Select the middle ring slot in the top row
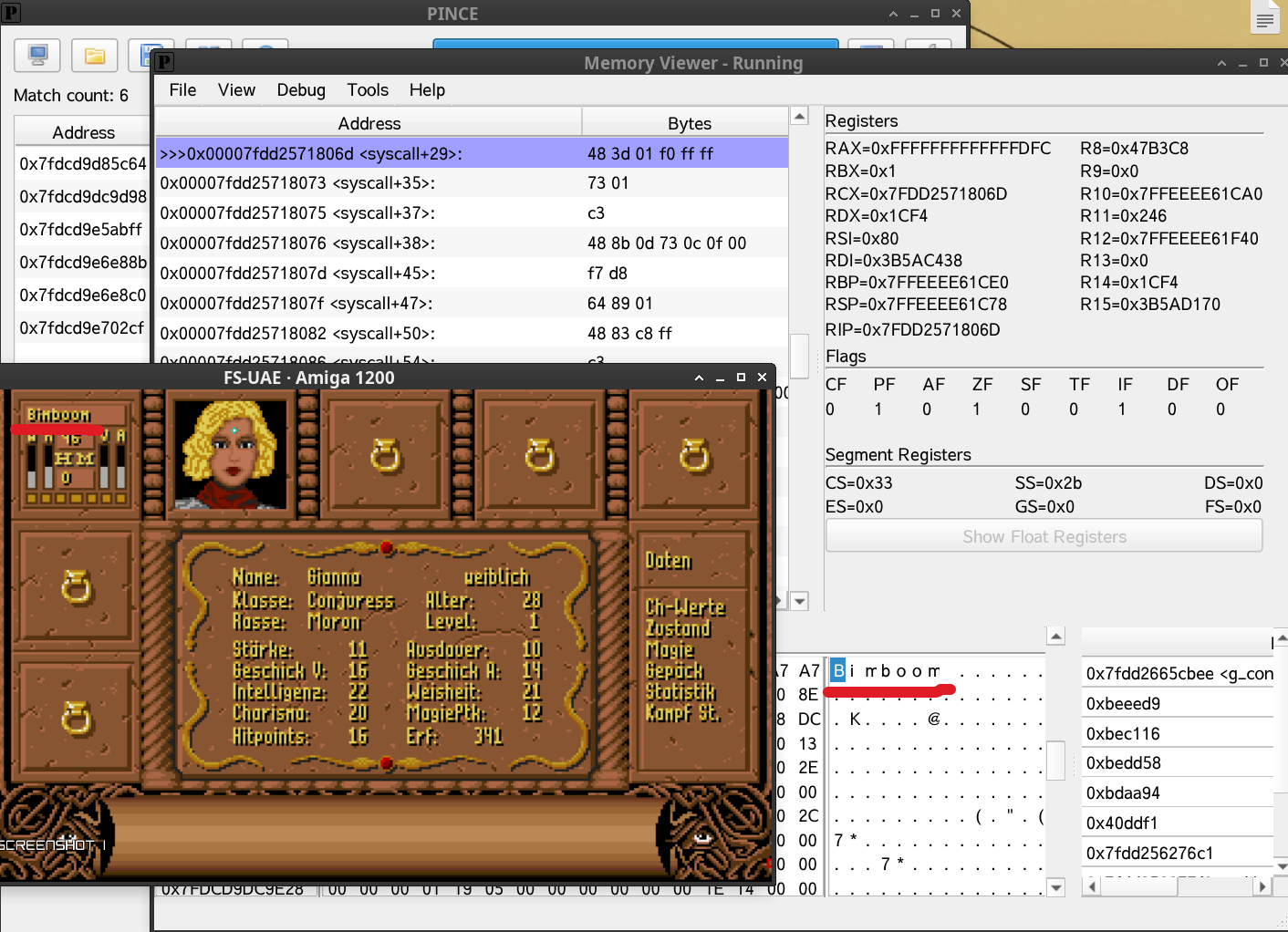The image size is (1288, 932). (x=540, y=454)
